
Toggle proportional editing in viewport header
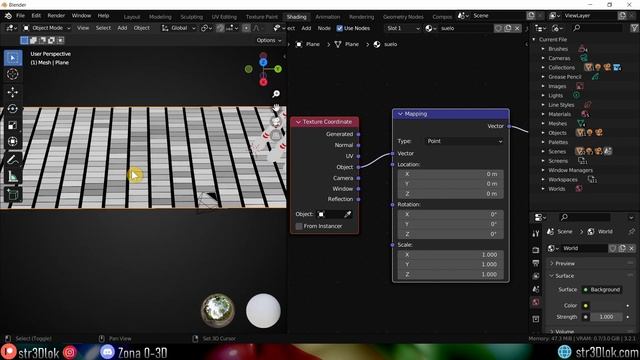[246, 28]
